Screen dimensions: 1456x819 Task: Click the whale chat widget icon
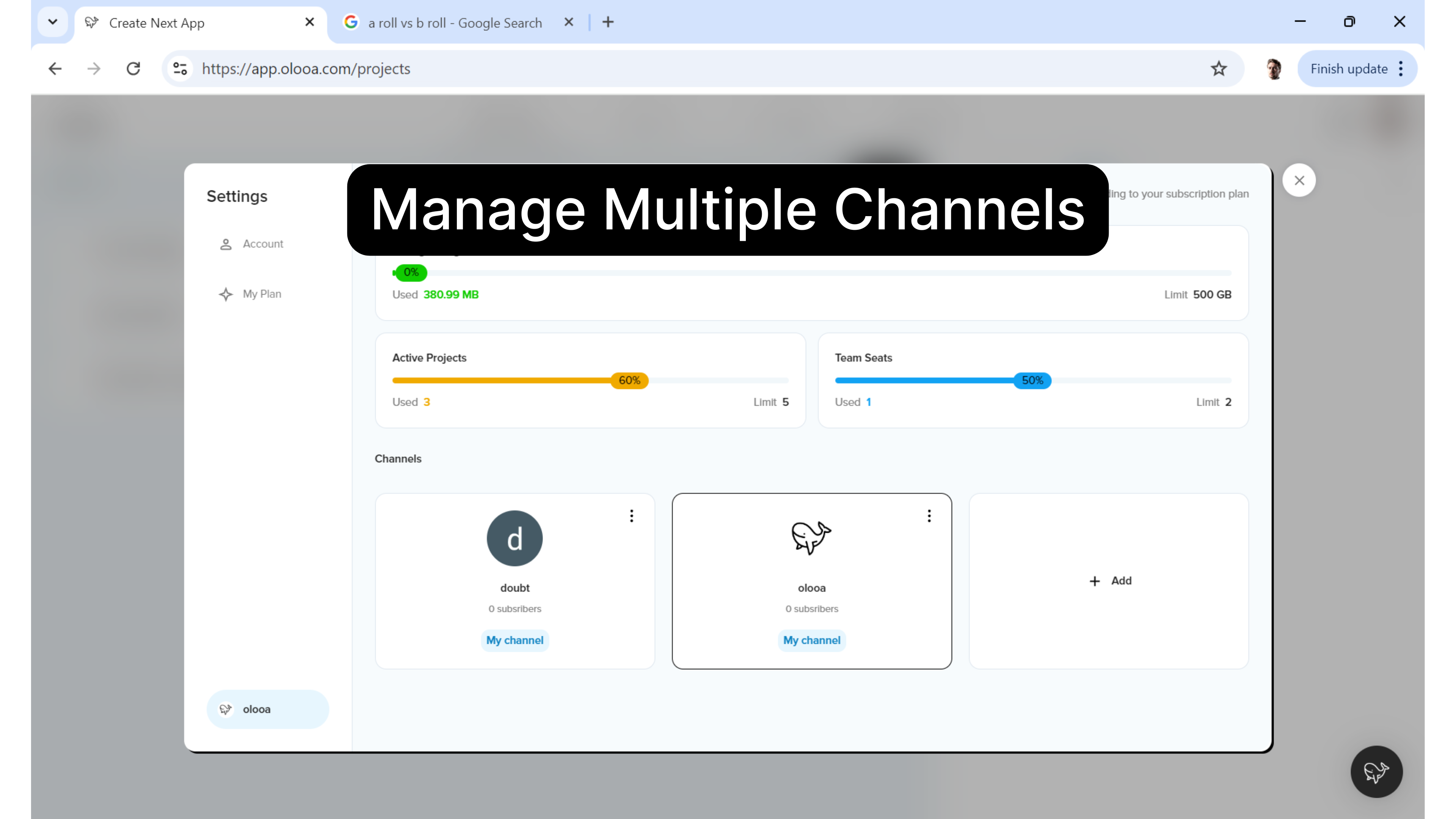coord(1376,772)
